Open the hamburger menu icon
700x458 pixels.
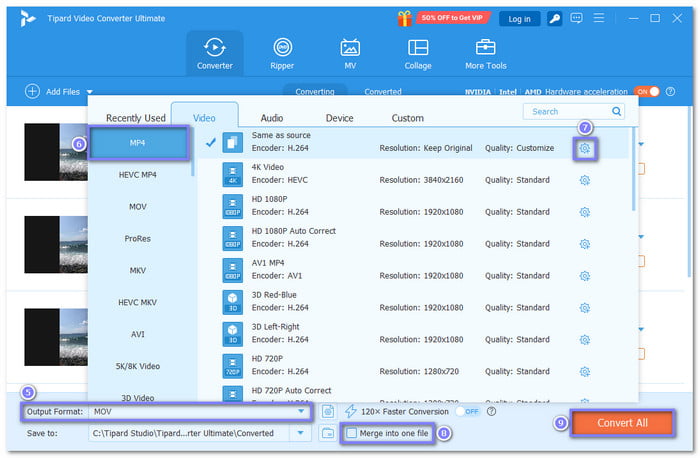(x=599, y=18)
